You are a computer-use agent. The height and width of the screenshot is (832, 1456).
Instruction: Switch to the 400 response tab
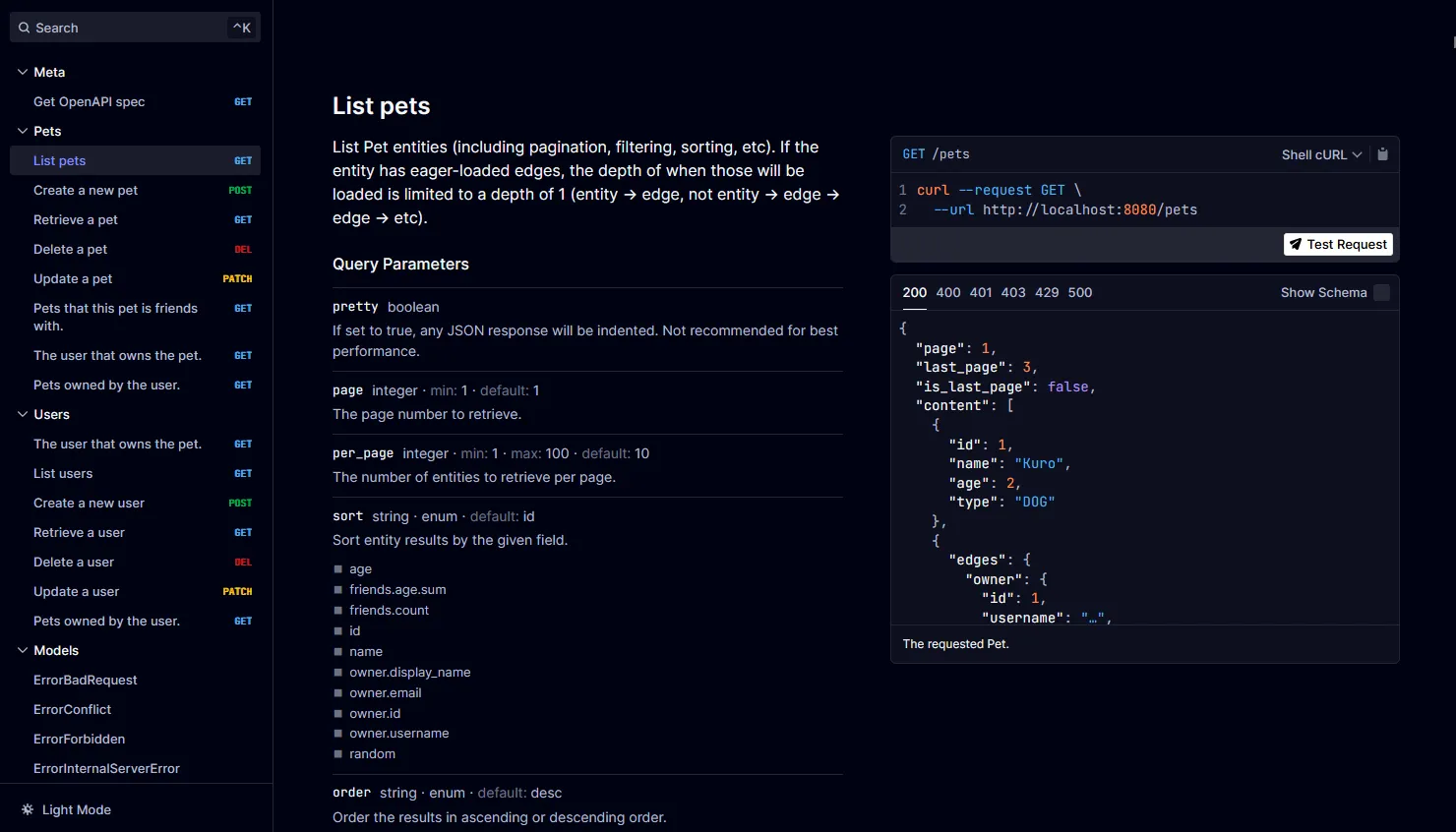[947, 292]
